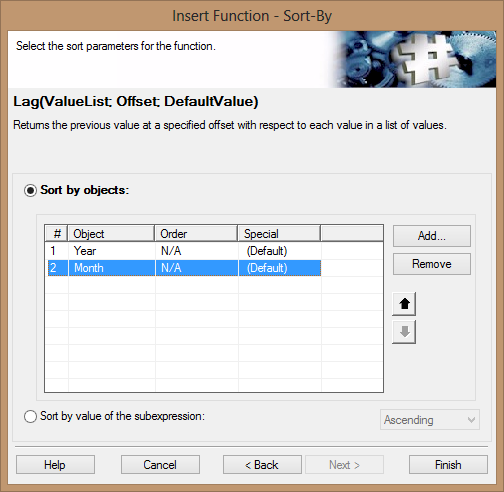504x492 pixels.
Task: Open the Ascending order dropdown
Action: [x=430, y=420]
